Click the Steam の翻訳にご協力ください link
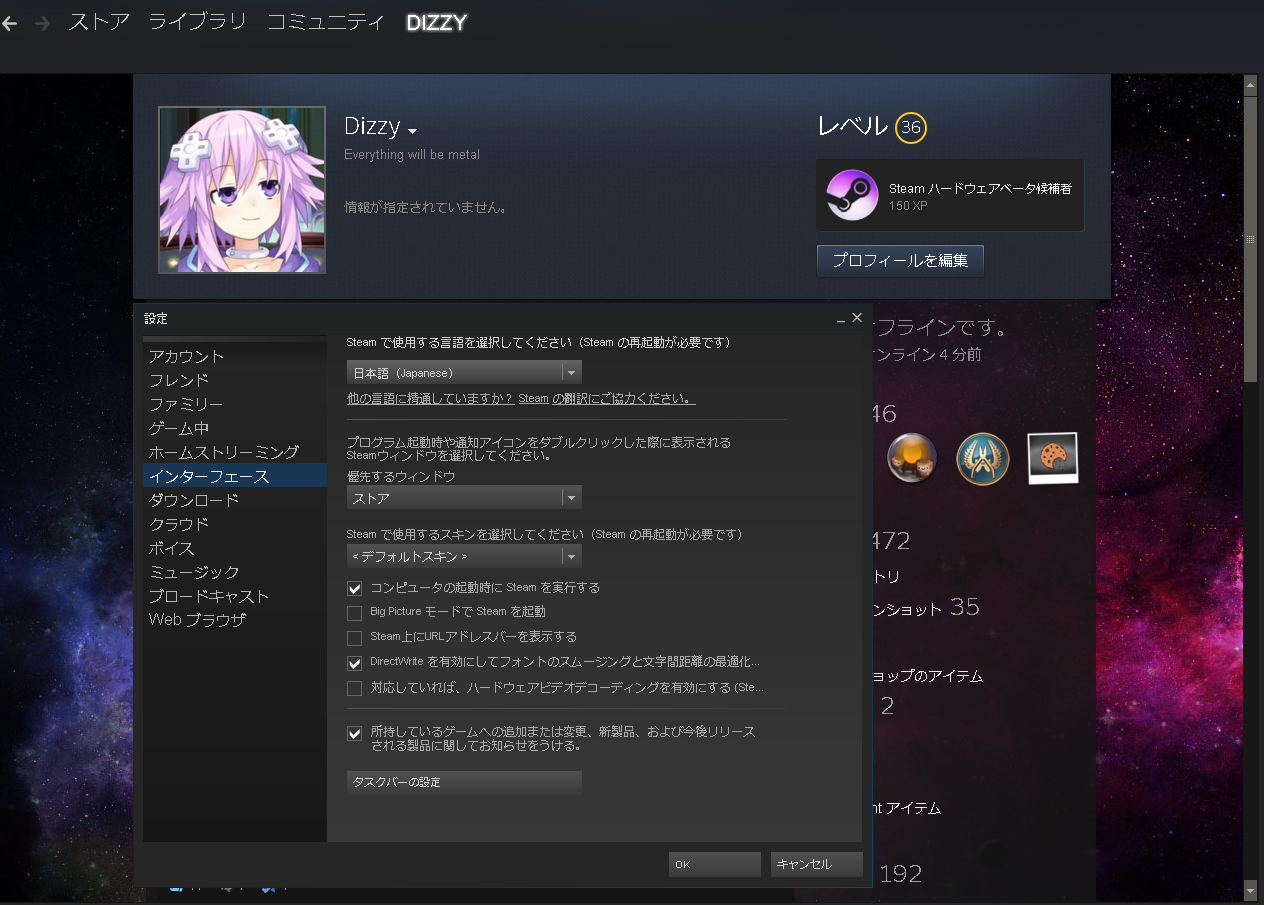 [607, 398]
